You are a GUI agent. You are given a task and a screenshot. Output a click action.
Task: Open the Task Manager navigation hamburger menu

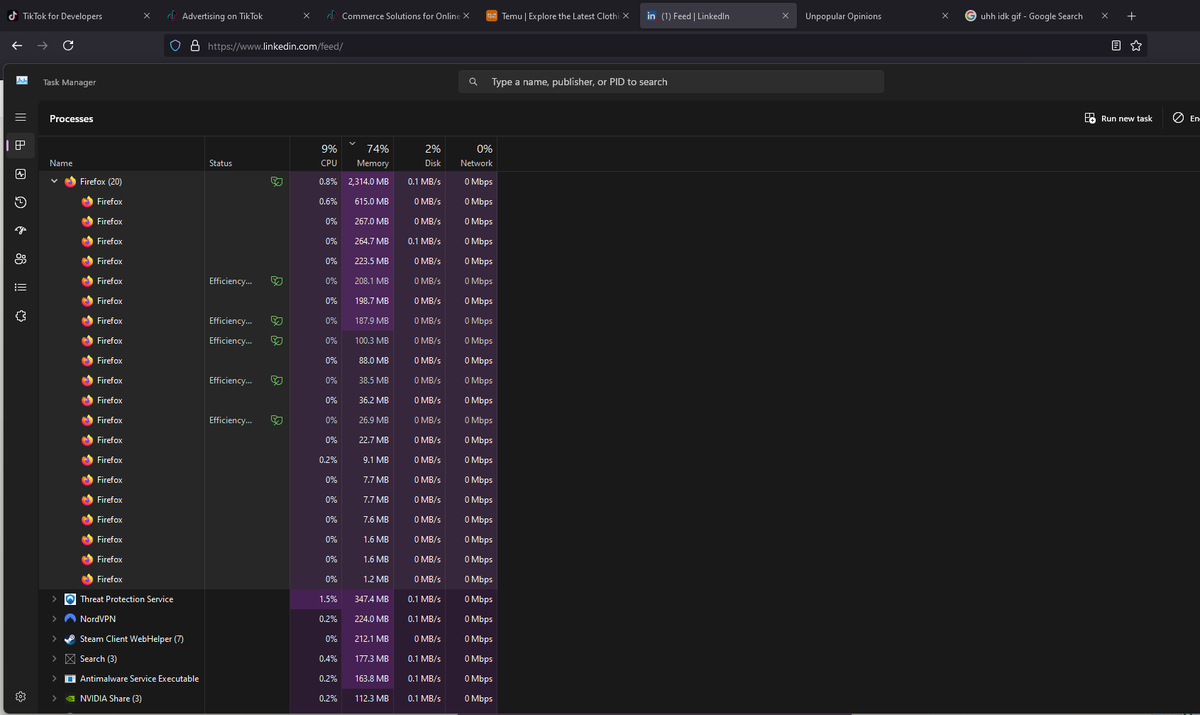(20, 118)
